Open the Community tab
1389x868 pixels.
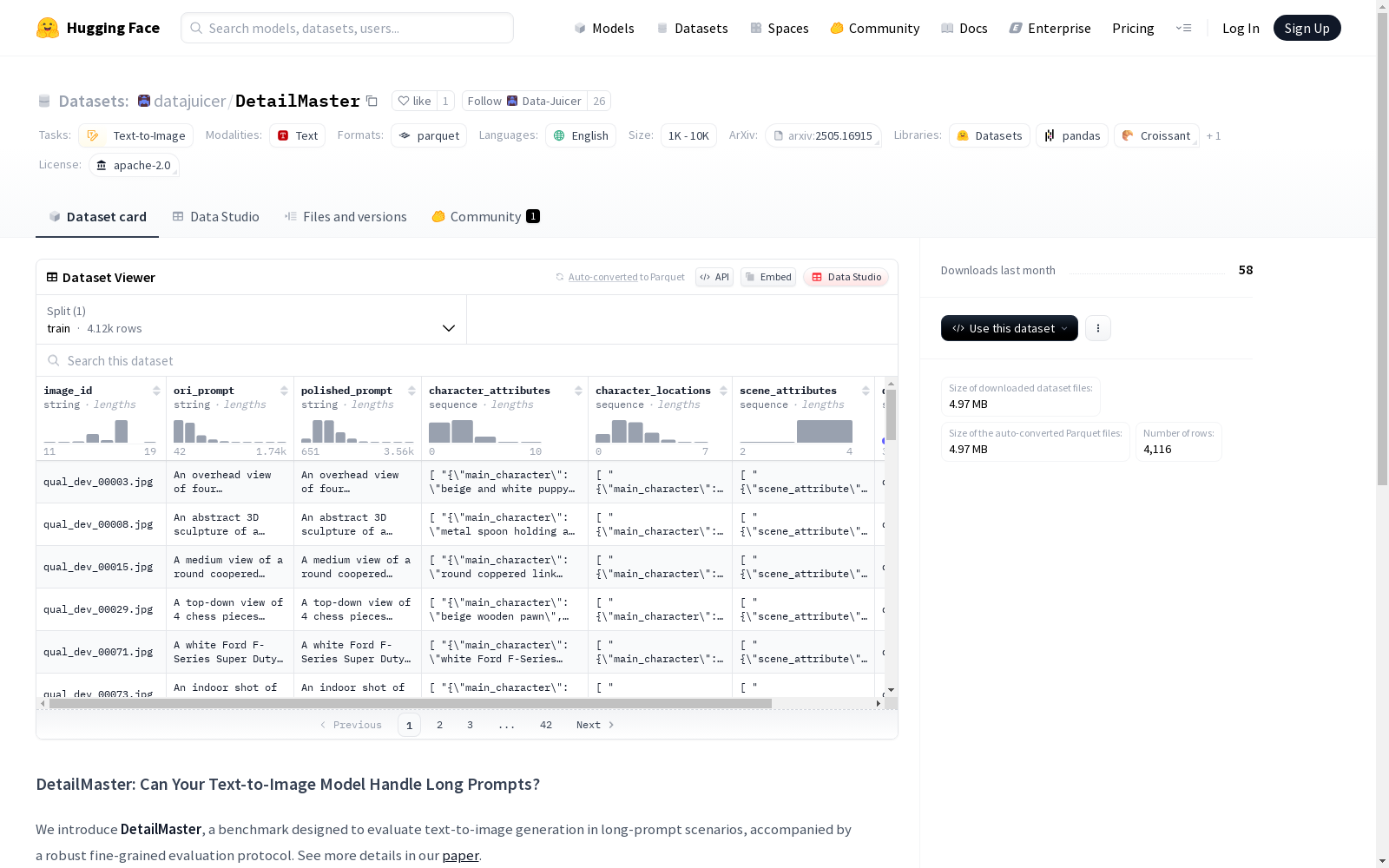(x=485, y=217)
